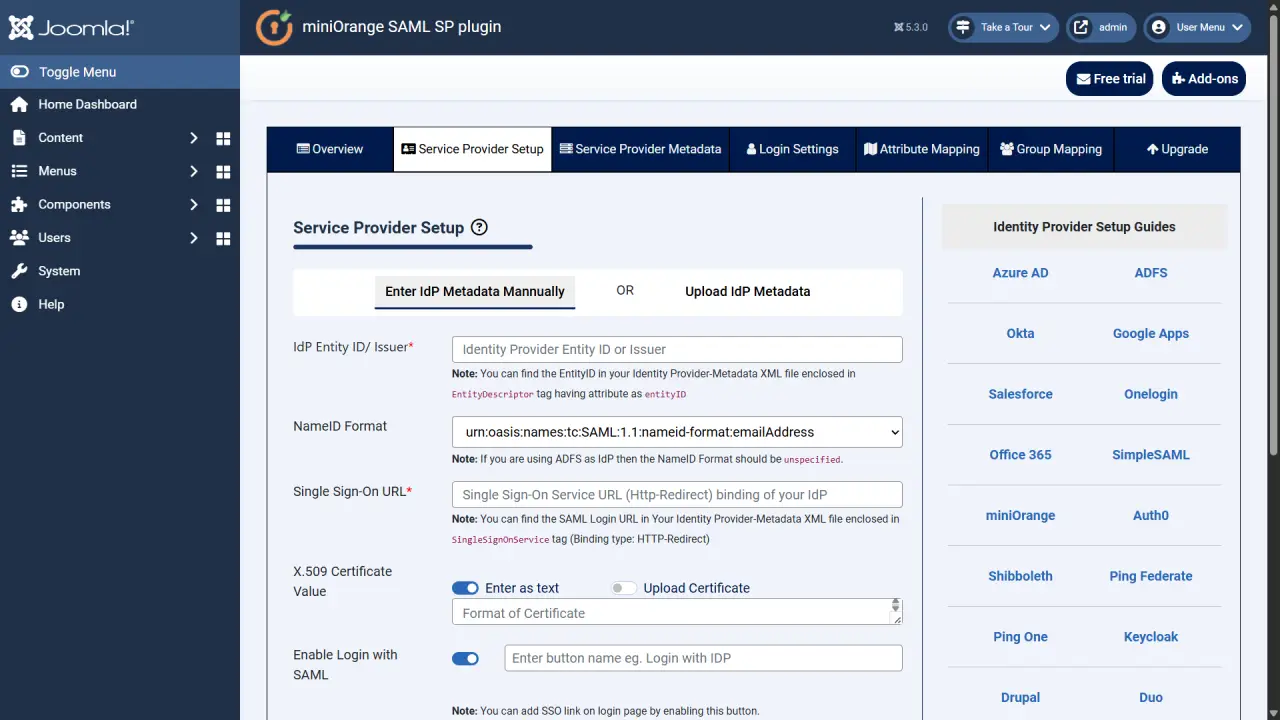Open the Attribute Mapping tab
The width and height of the screenshot is (1280, 720).
pyautogui.click(x=922, y=149)
